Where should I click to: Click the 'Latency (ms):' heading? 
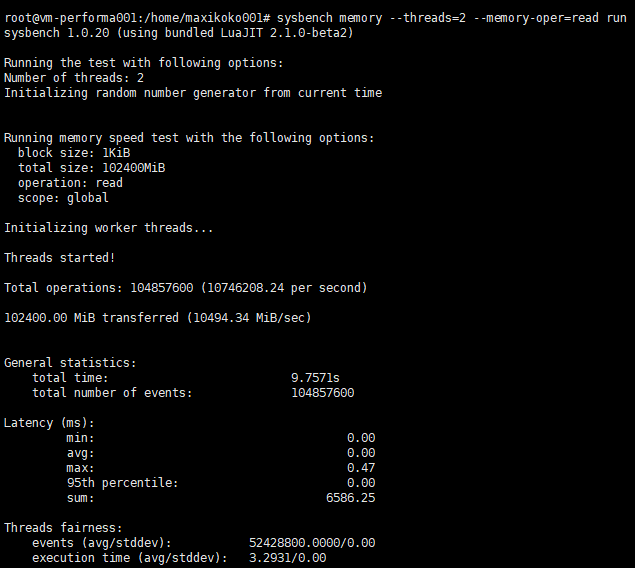[49, 423]
